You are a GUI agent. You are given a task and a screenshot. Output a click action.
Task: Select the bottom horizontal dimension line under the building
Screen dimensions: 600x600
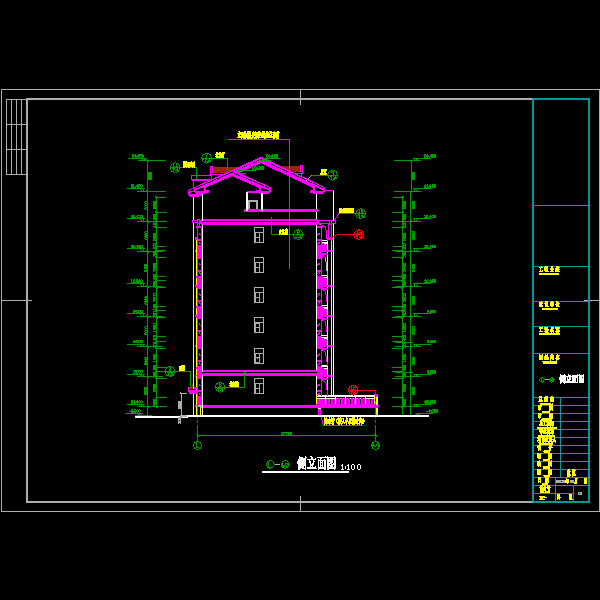286,435
